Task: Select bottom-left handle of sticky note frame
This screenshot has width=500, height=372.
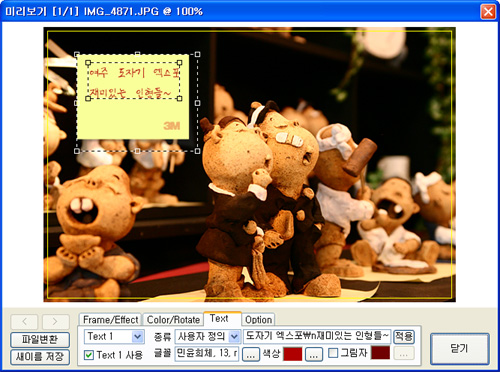Action: click(77, 151)
